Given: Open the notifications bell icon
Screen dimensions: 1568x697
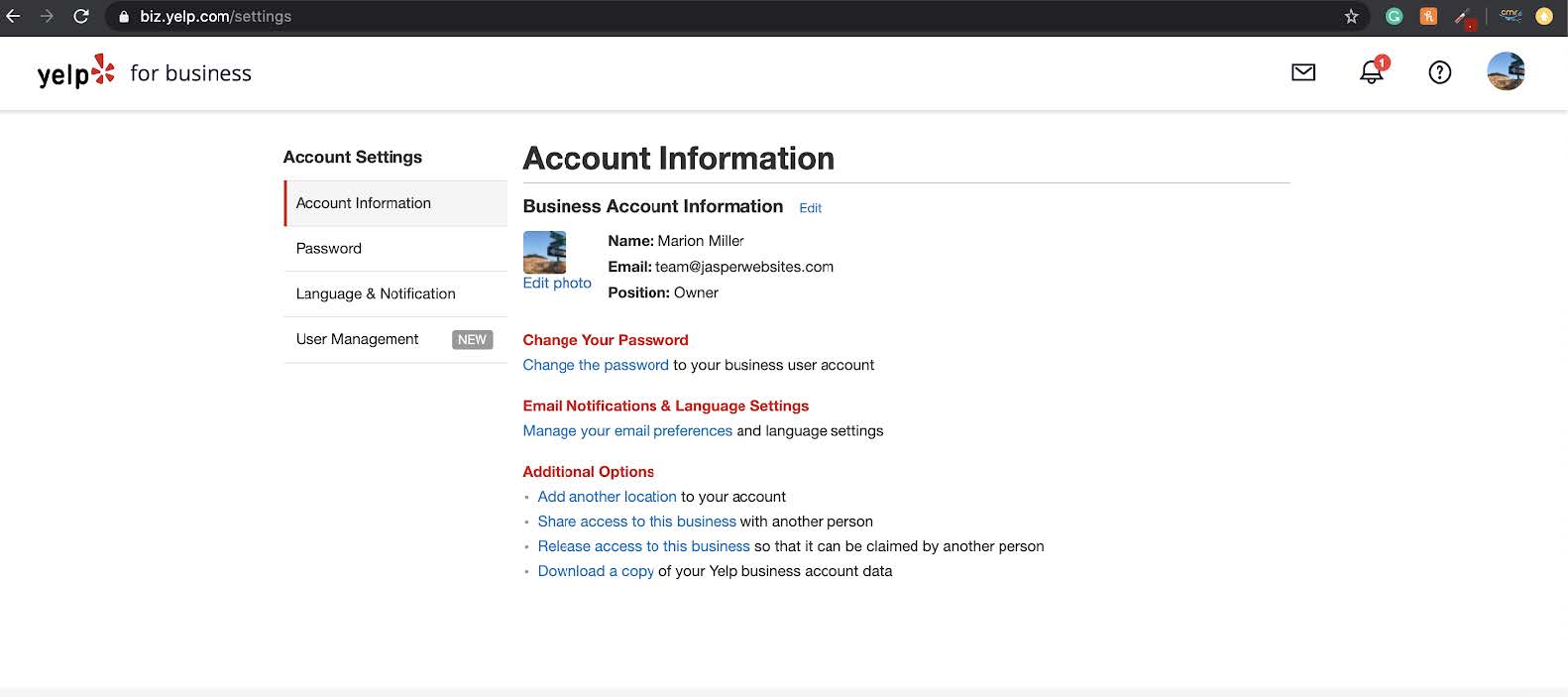Looking at the screenshot, I should tap(1373, 70).
